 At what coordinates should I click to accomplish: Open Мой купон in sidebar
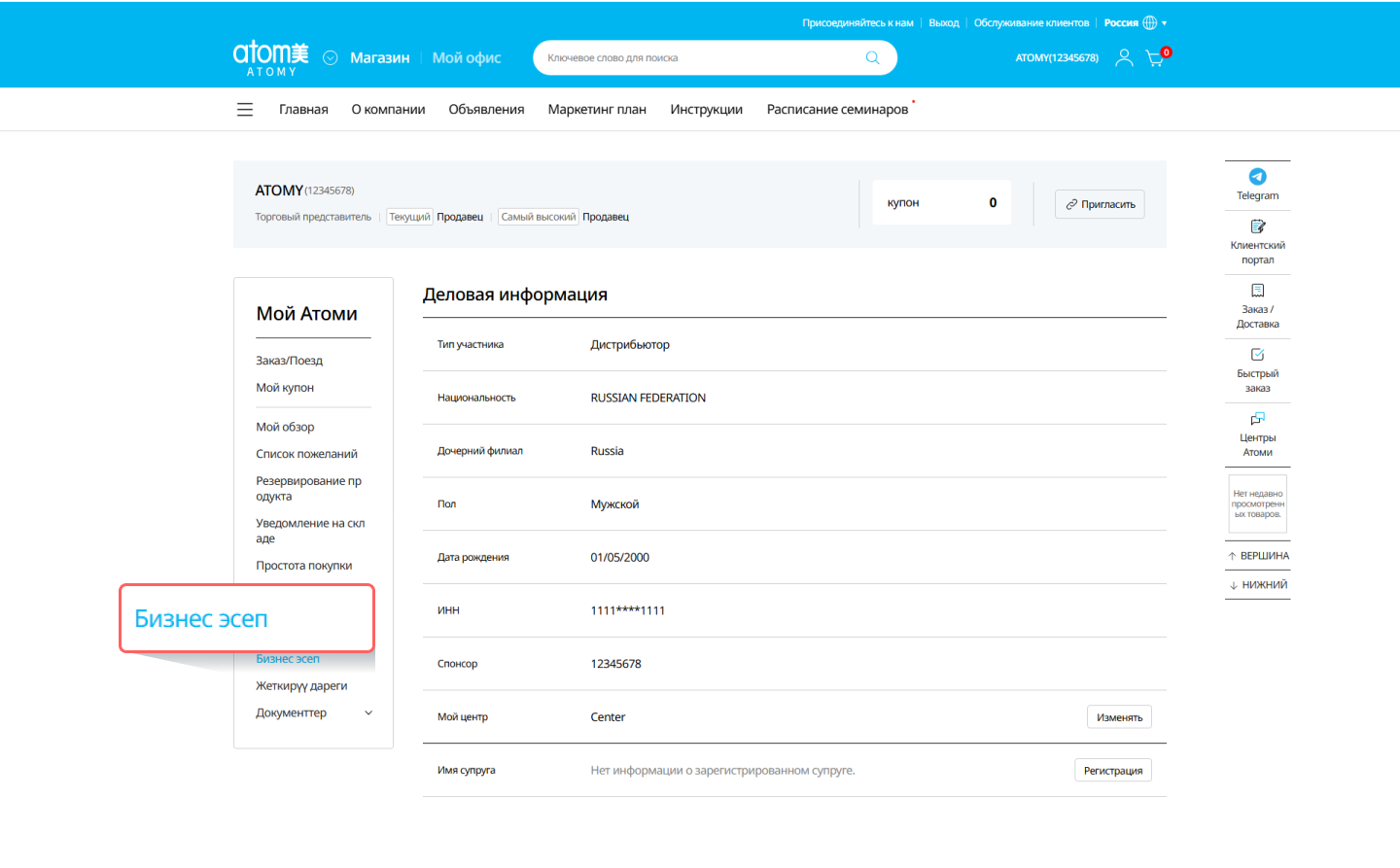click(285, 388)
